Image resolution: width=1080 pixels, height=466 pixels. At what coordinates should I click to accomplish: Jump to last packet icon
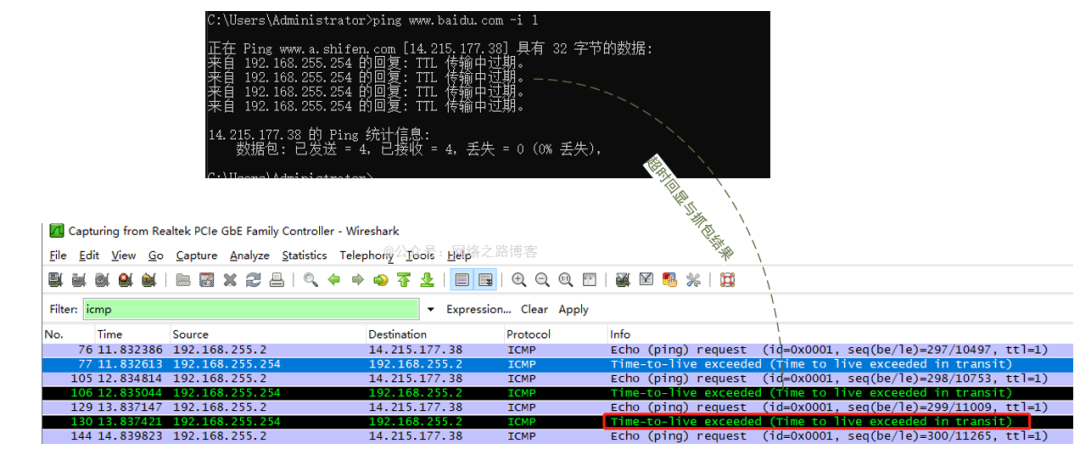coord(428,279)
